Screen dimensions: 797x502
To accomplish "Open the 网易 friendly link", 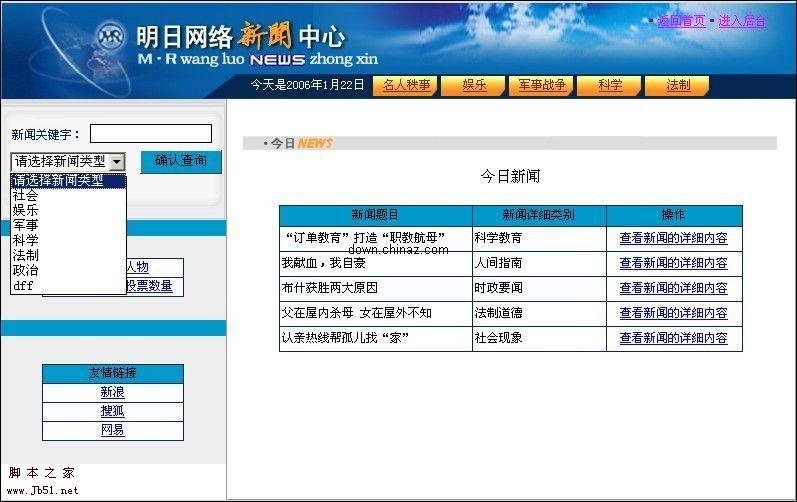I will pyautogui.click(x=112, y=430).
